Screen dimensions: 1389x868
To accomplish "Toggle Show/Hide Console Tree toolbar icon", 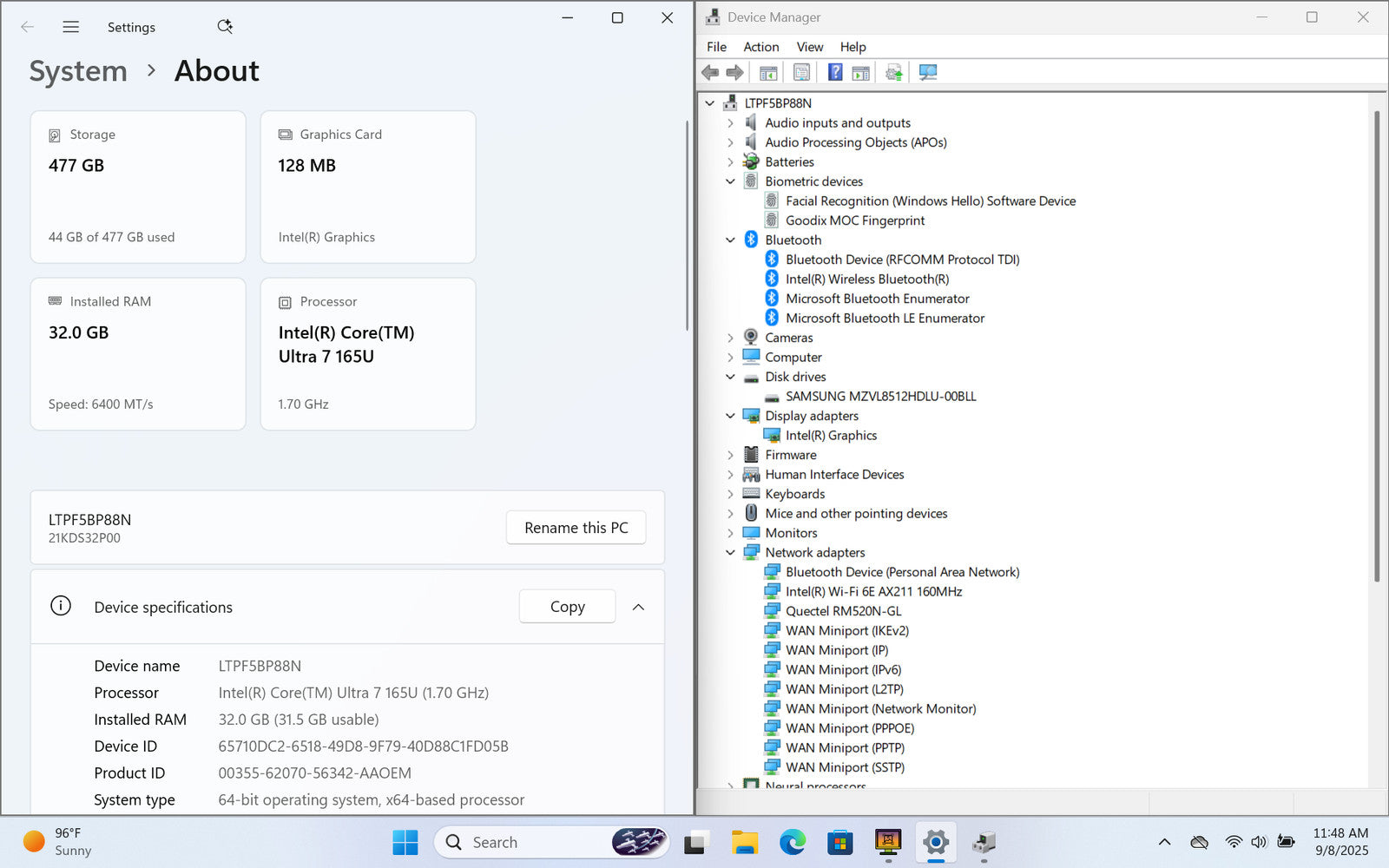I will [x=768, y=73].
